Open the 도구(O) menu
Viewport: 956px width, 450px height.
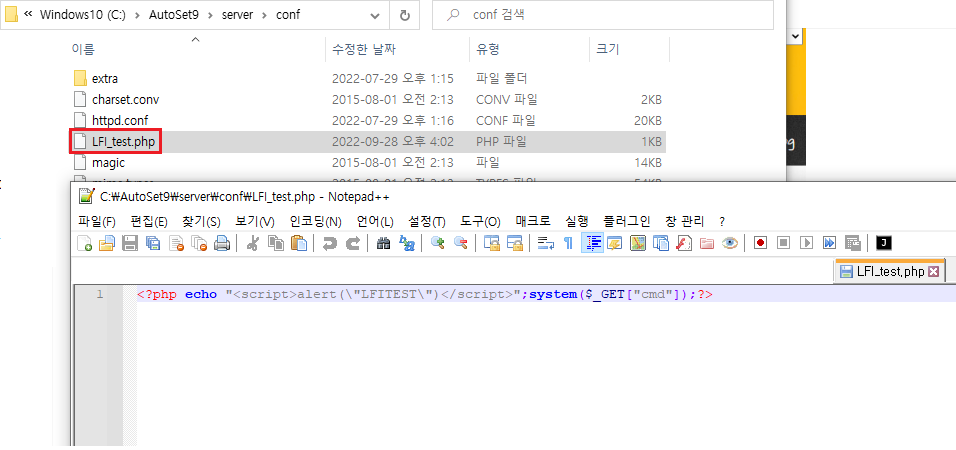480,221
